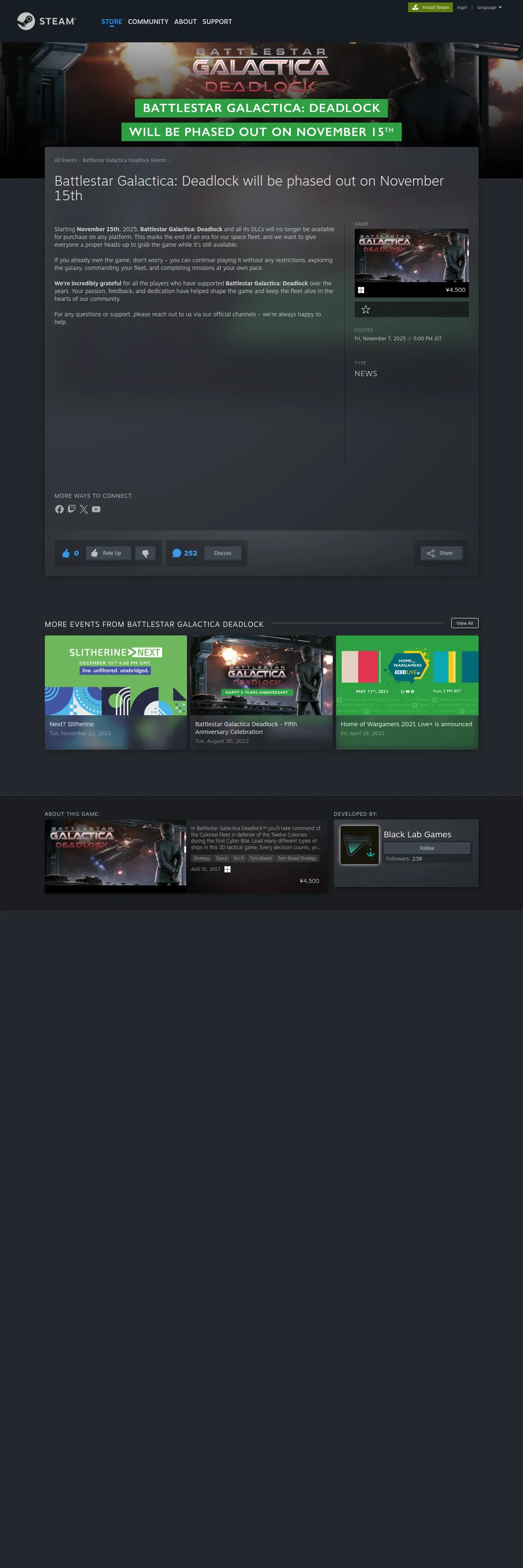This screenshot has height=1568, width=523.
Task: Click Windows icon next to AUG 31, 2017
Action: 227,869
